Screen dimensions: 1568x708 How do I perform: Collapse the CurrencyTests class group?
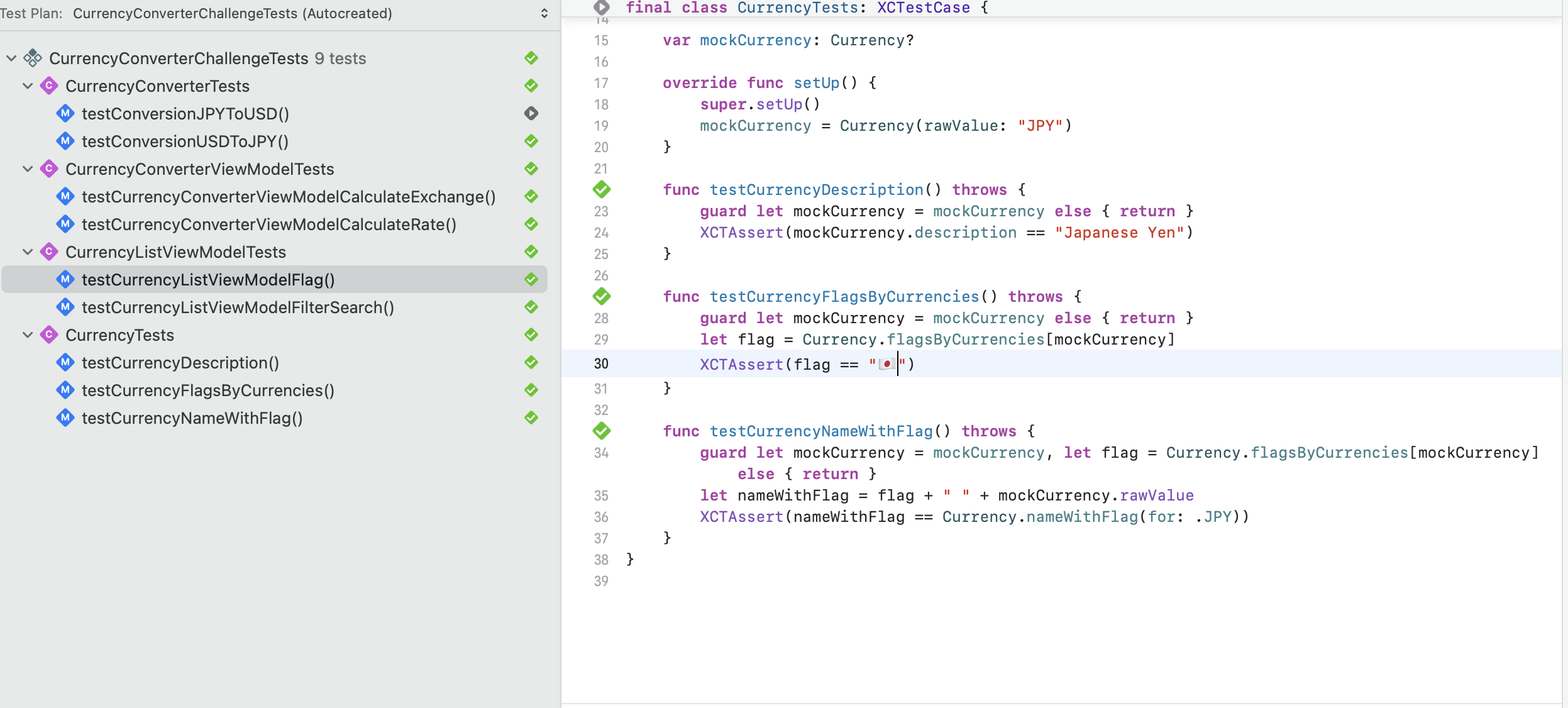[28, 335]
